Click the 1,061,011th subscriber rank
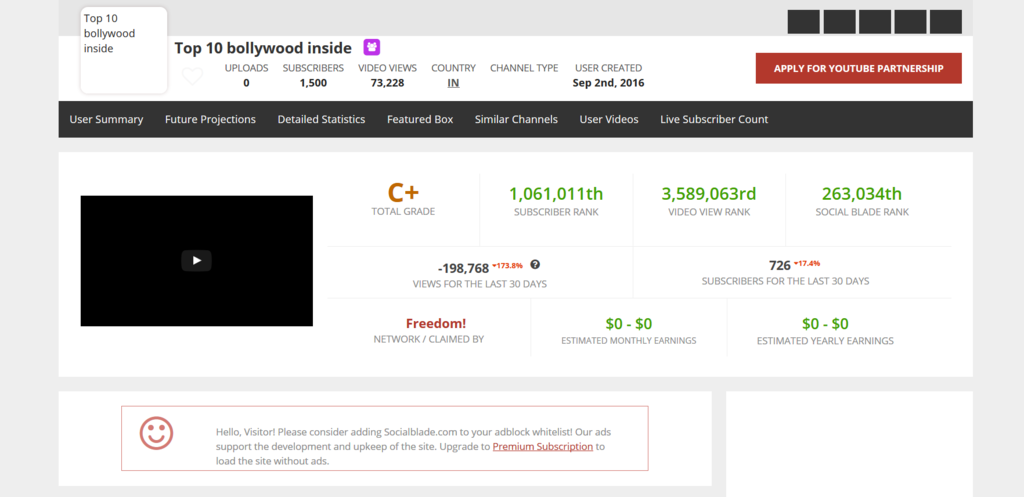 pyautogui.click(x=556, y=194)
